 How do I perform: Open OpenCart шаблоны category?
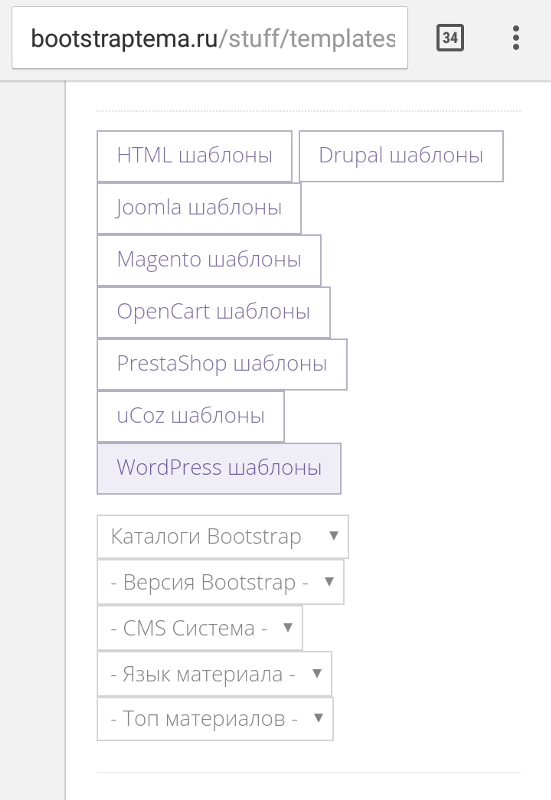(x=214, y=312)
